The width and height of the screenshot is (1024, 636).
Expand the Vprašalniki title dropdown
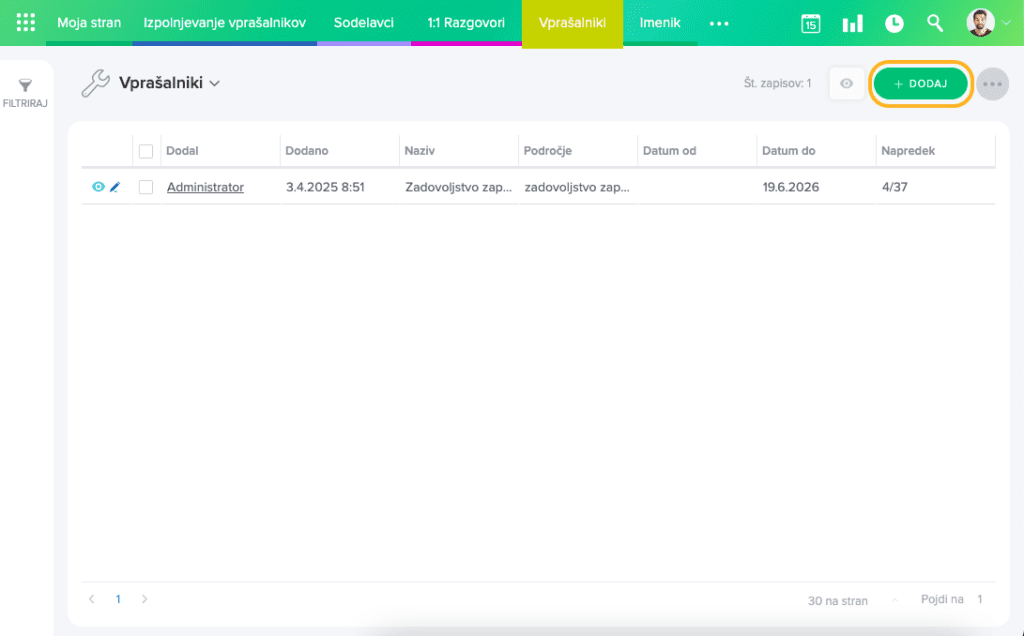[215, 84]
